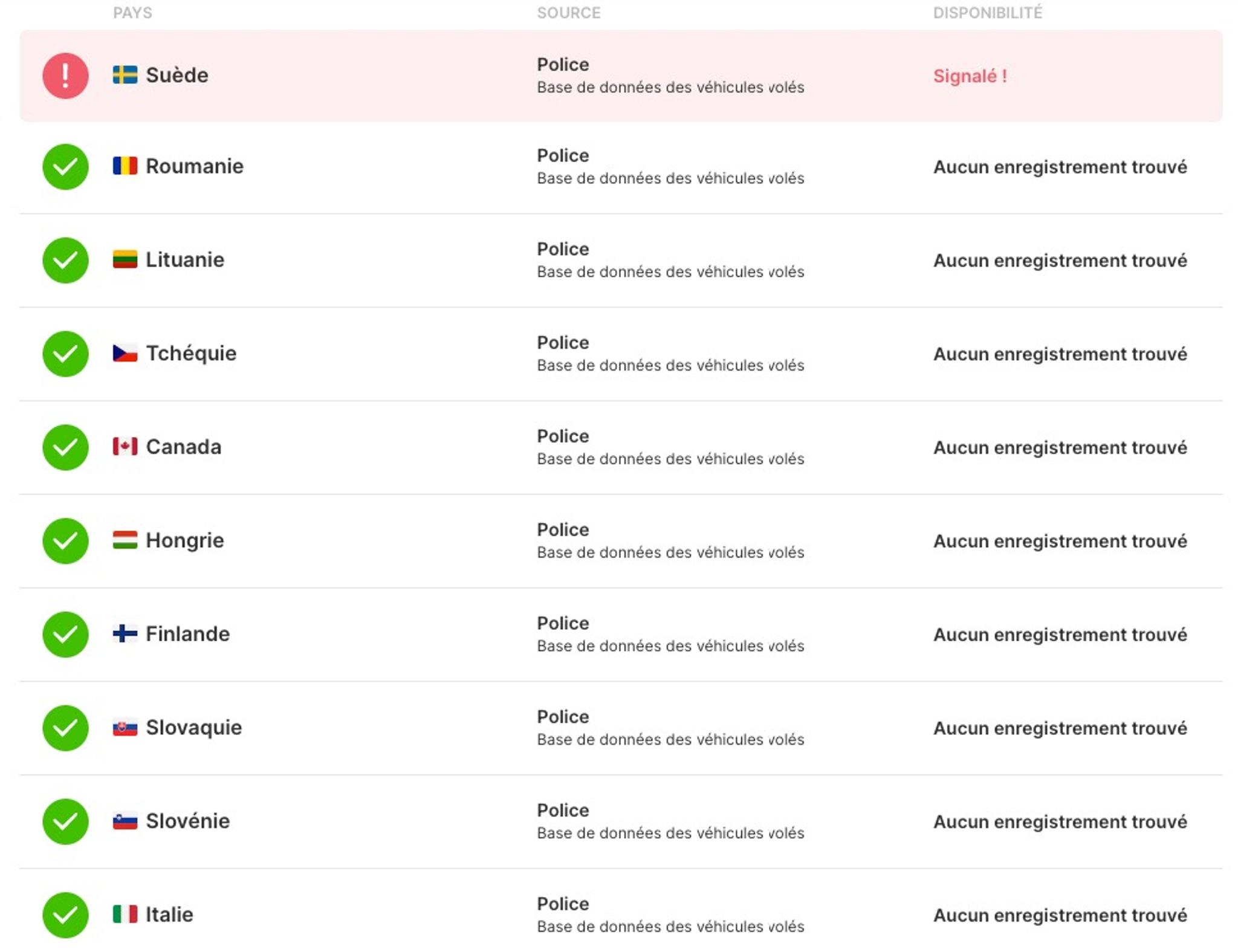Screen dimensions: 1238x952
Task: Click the Finnish flag icon
Action: 125,633
